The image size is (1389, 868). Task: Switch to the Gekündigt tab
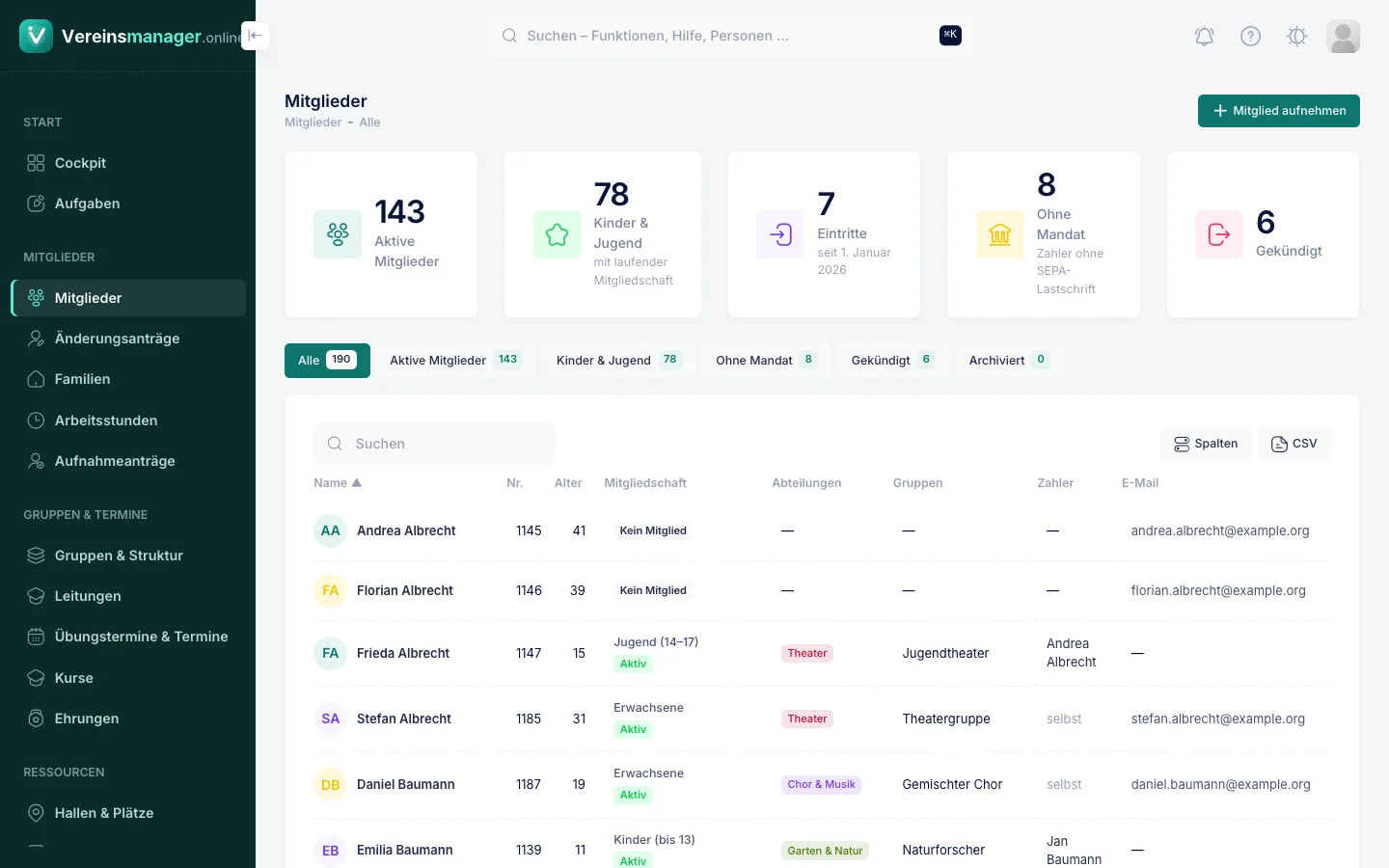[x=893, y=361]
